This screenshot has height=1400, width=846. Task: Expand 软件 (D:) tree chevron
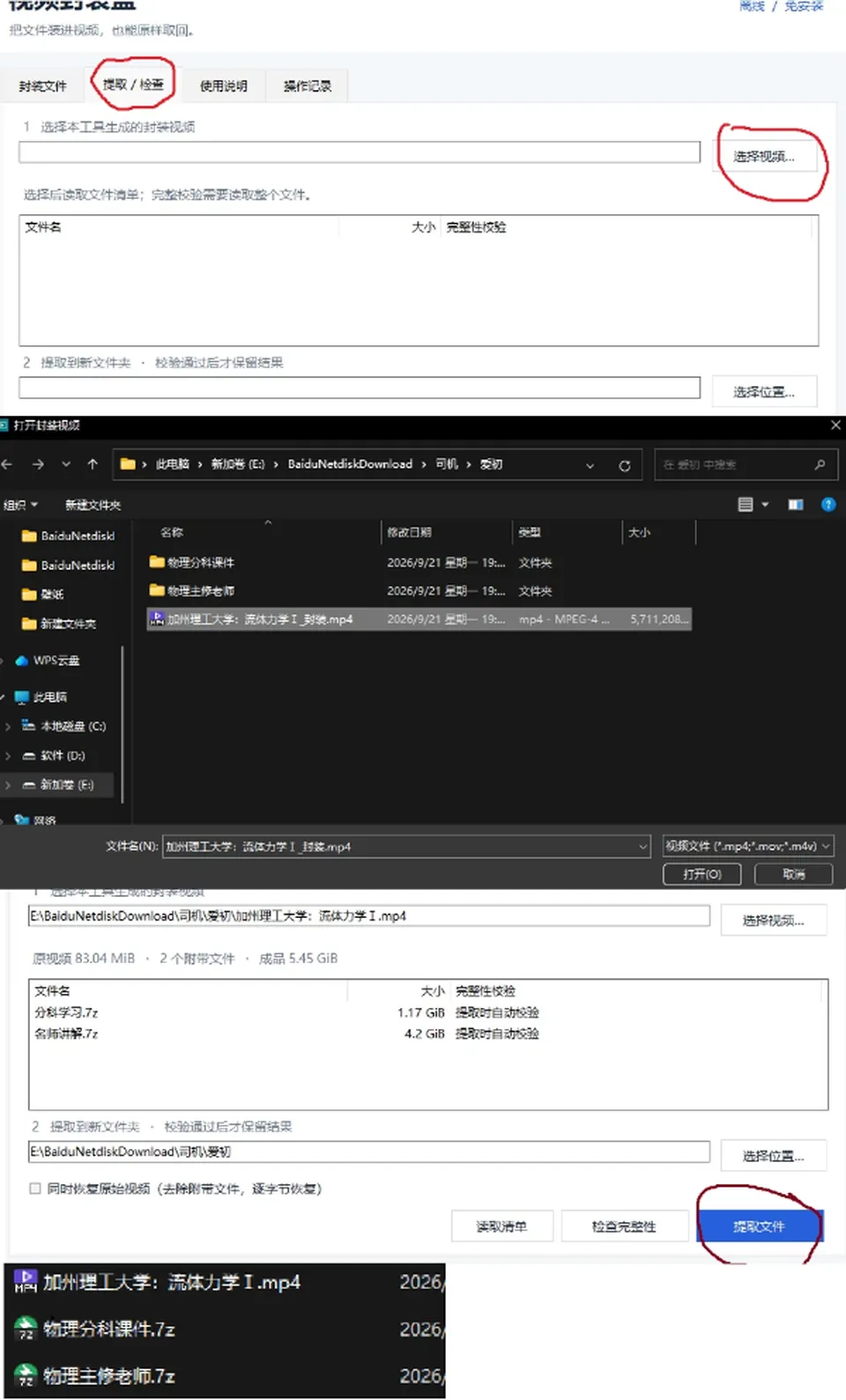8,755
